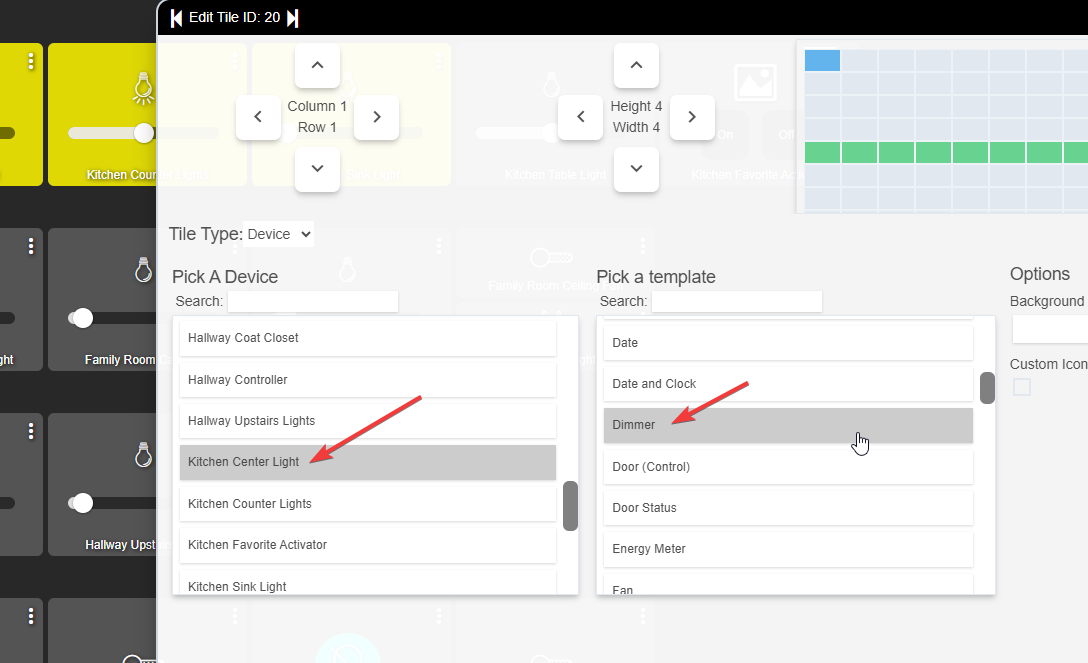The image size is (1088, 663).
Task: Move tile right one column
Action: point(376,117)
